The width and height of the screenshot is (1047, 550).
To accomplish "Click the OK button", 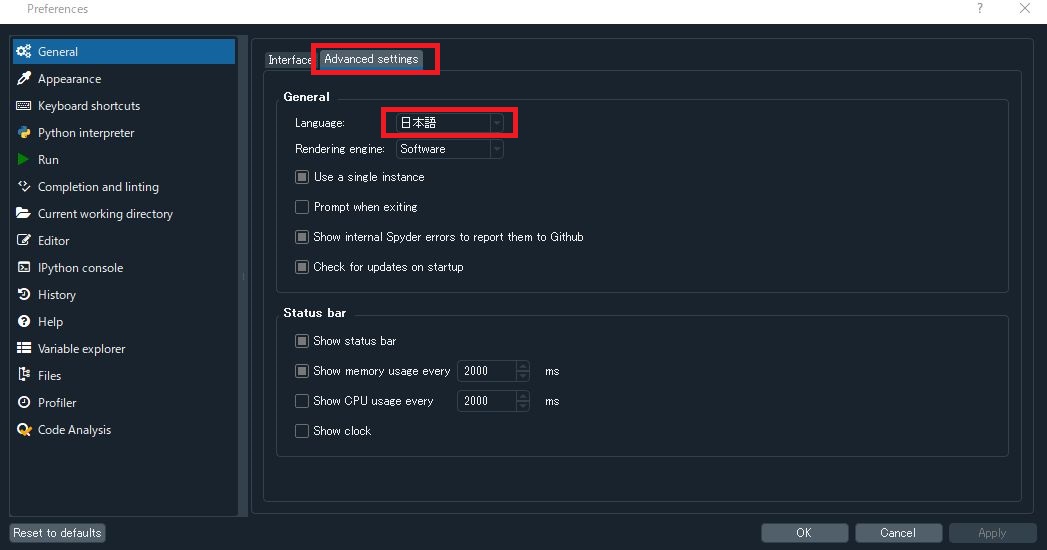I will [805, 533].
